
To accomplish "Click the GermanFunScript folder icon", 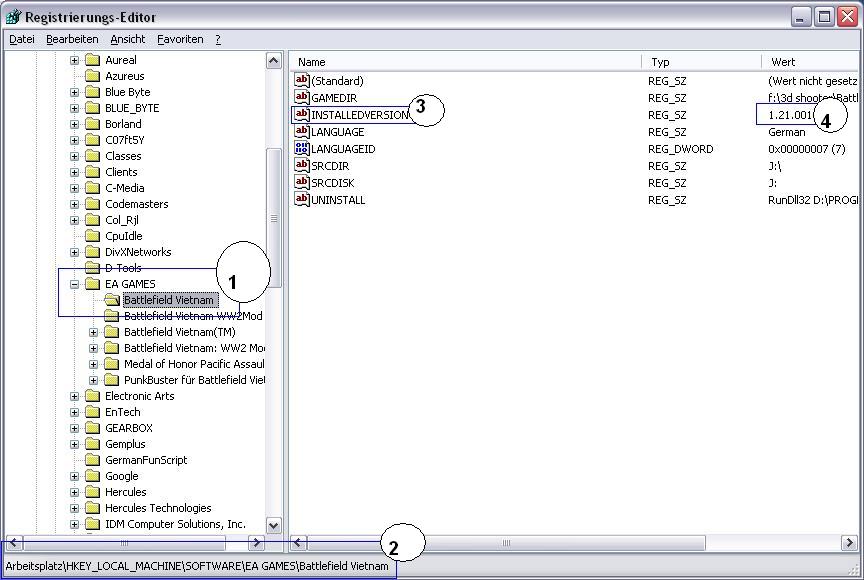I will pos(93,459).
